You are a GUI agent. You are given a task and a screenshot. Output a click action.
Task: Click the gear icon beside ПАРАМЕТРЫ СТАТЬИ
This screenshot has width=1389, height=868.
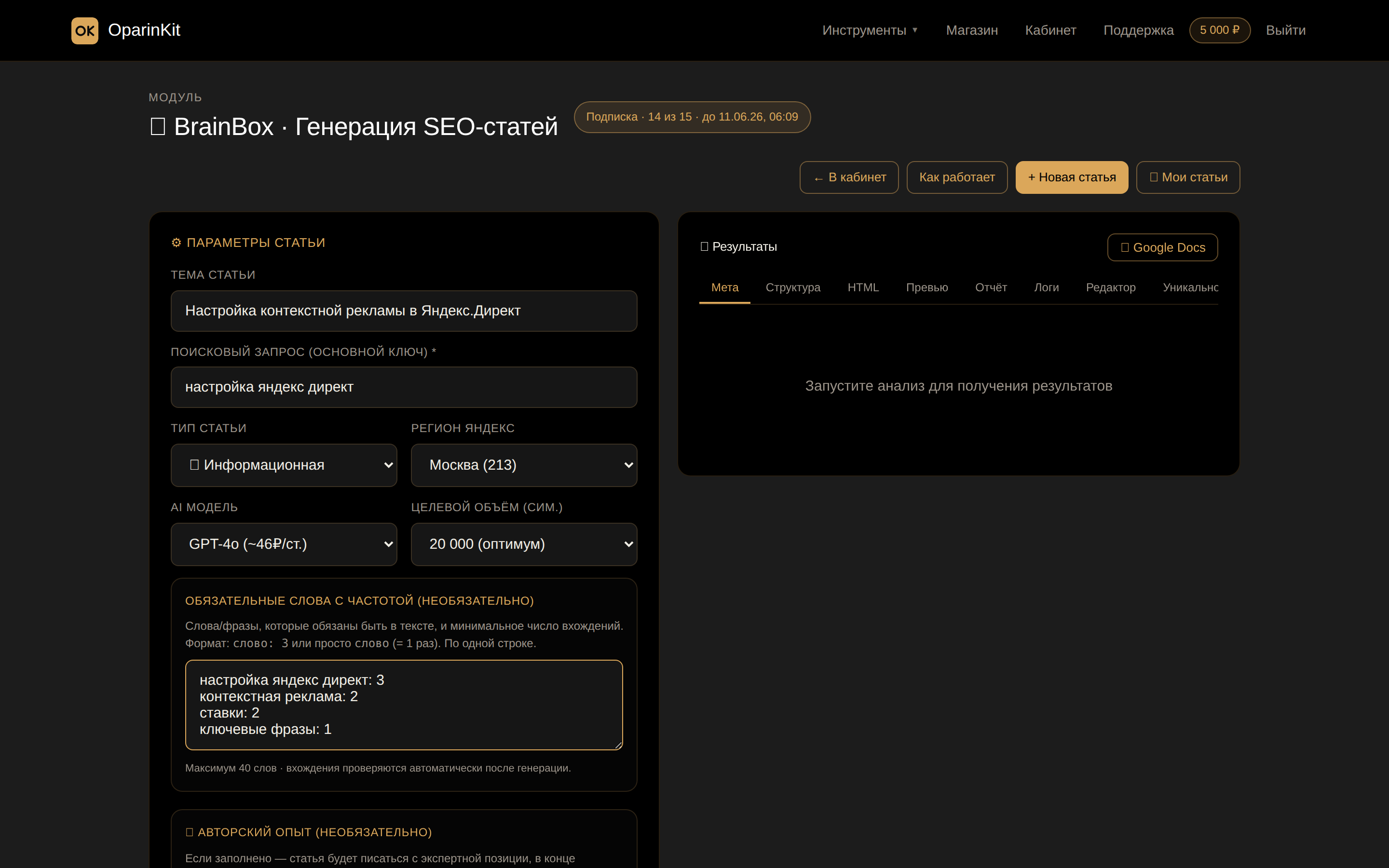[x=176, y=243]
